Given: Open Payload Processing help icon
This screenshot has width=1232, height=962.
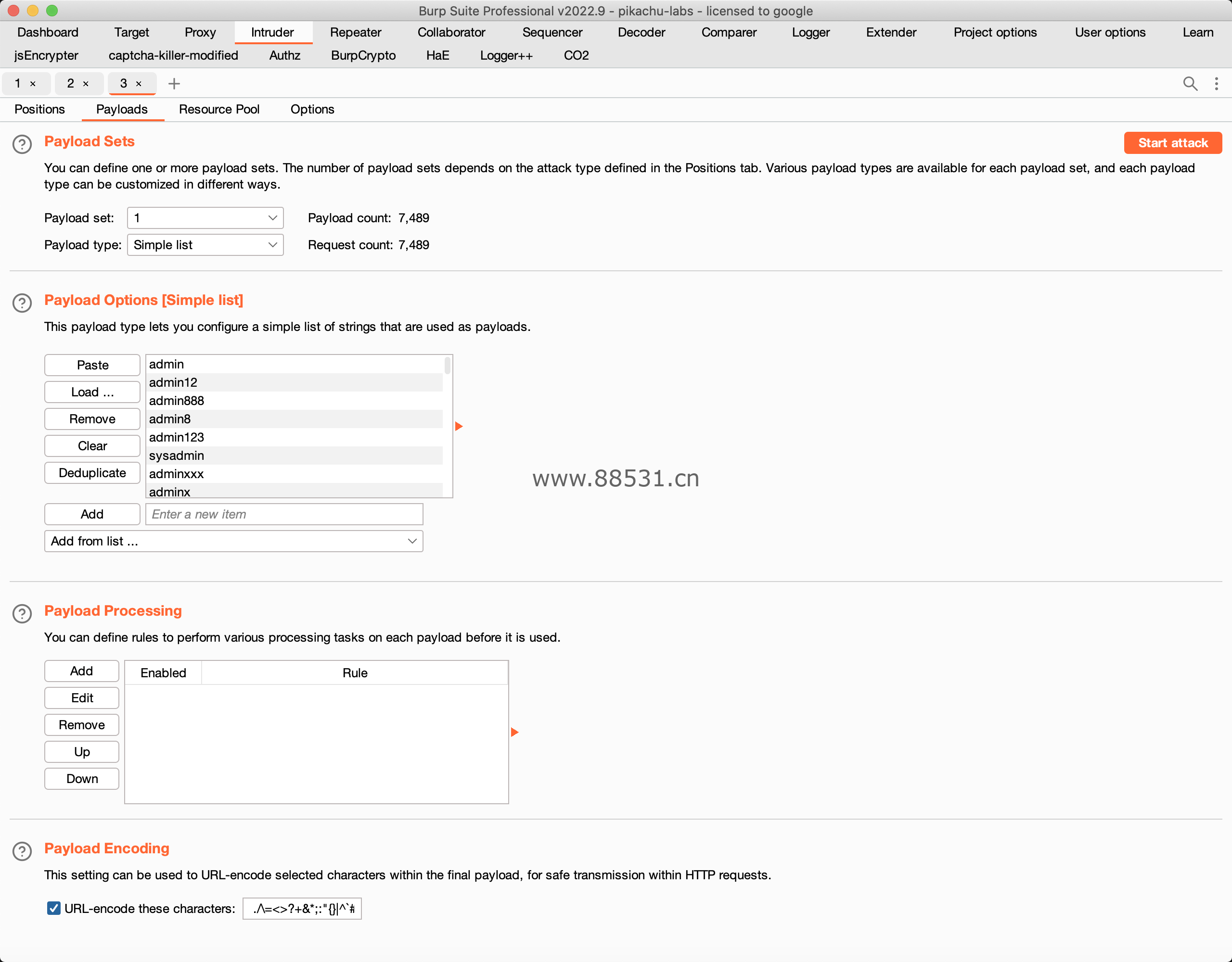Looking at the screenshot, I should [x=22, y=613].
